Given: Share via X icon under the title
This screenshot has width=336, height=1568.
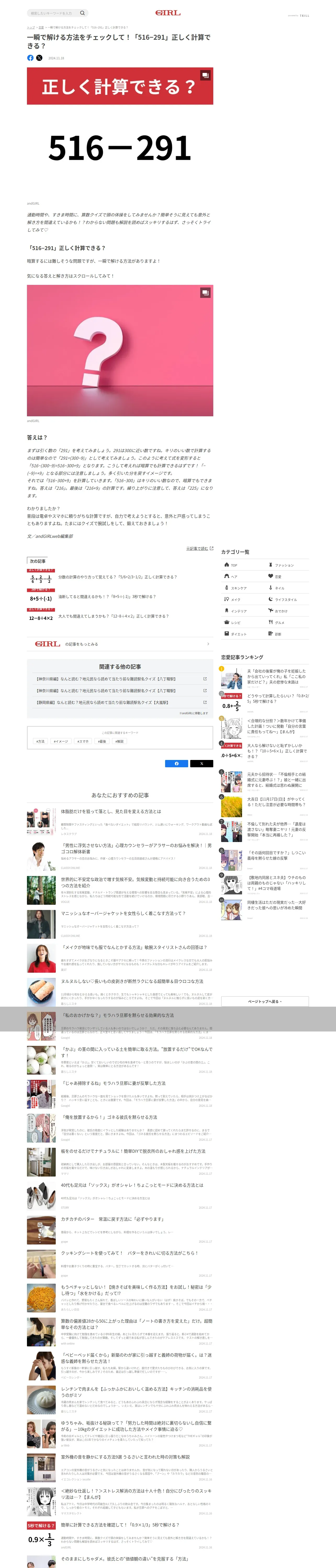Looking at the screenshot, I should click(x=40, y=58).
